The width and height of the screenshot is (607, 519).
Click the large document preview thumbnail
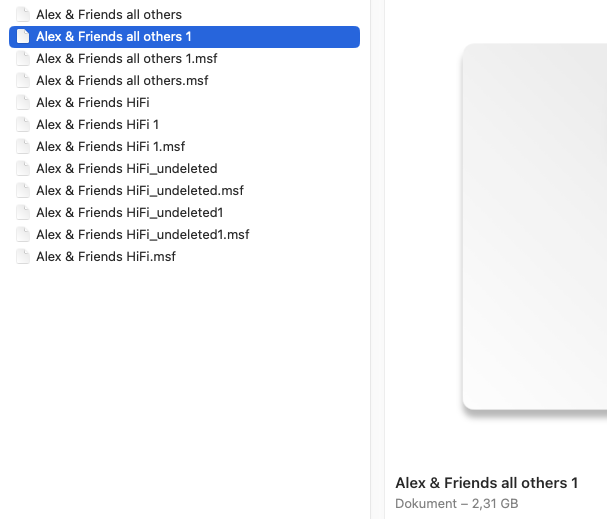click(535, 228)
